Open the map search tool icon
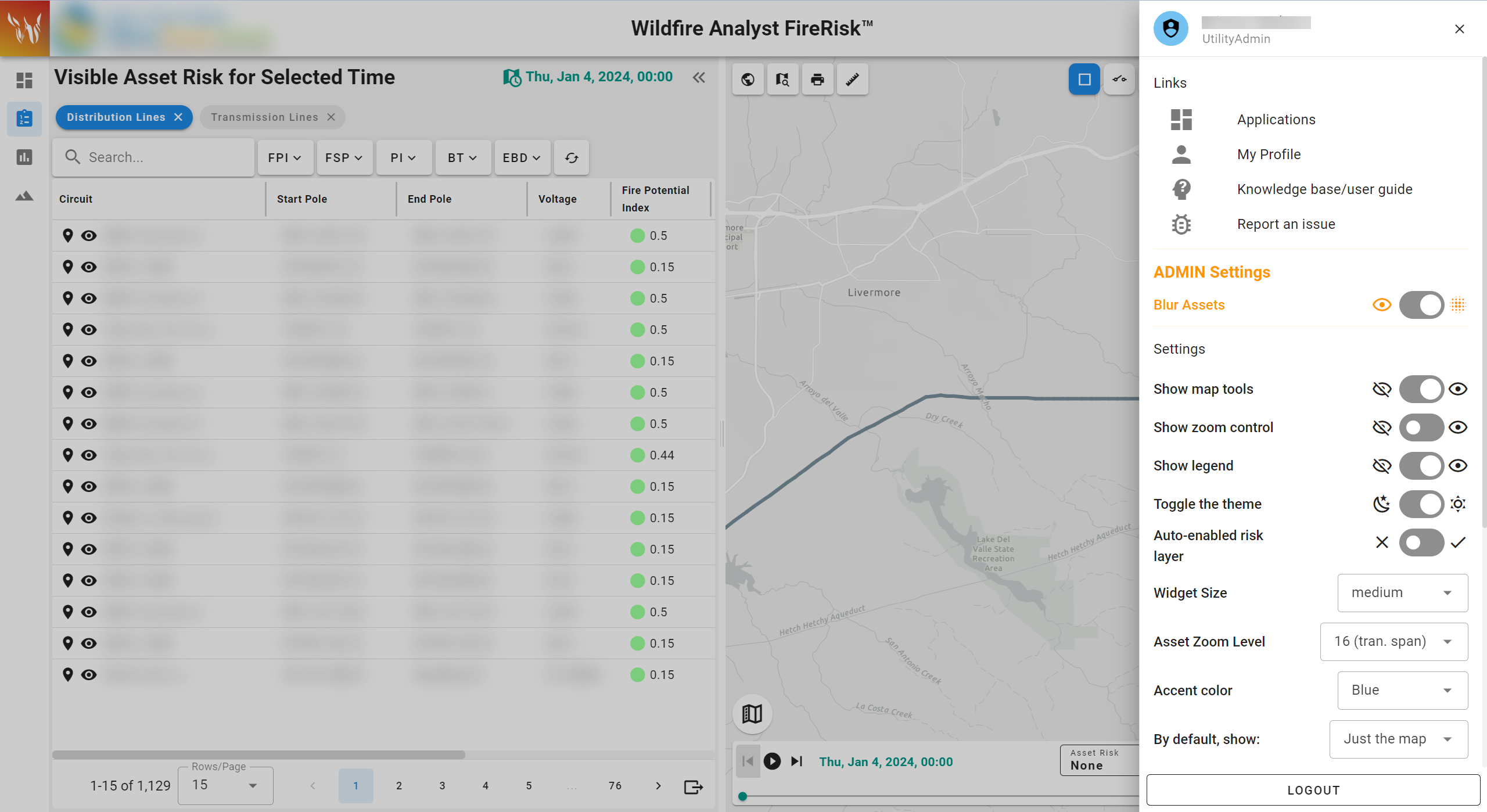Screen dimensions: 1487x812 [x=782, y=79]
